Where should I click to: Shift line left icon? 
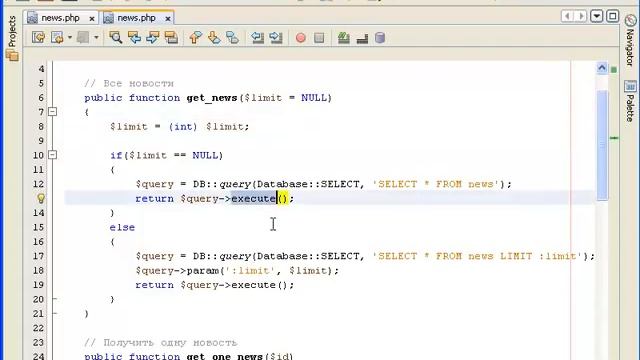[258, 38]
